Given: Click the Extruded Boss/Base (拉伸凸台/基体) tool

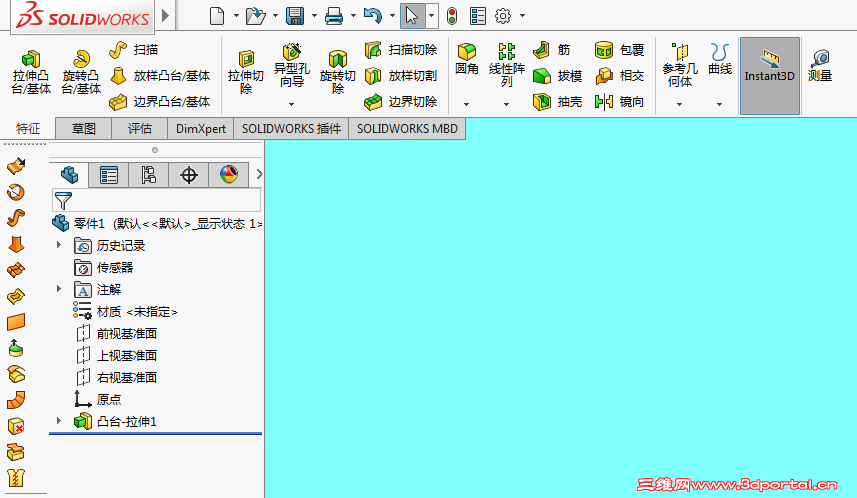Looking at the screenshot, I should [x=31, y=72].
